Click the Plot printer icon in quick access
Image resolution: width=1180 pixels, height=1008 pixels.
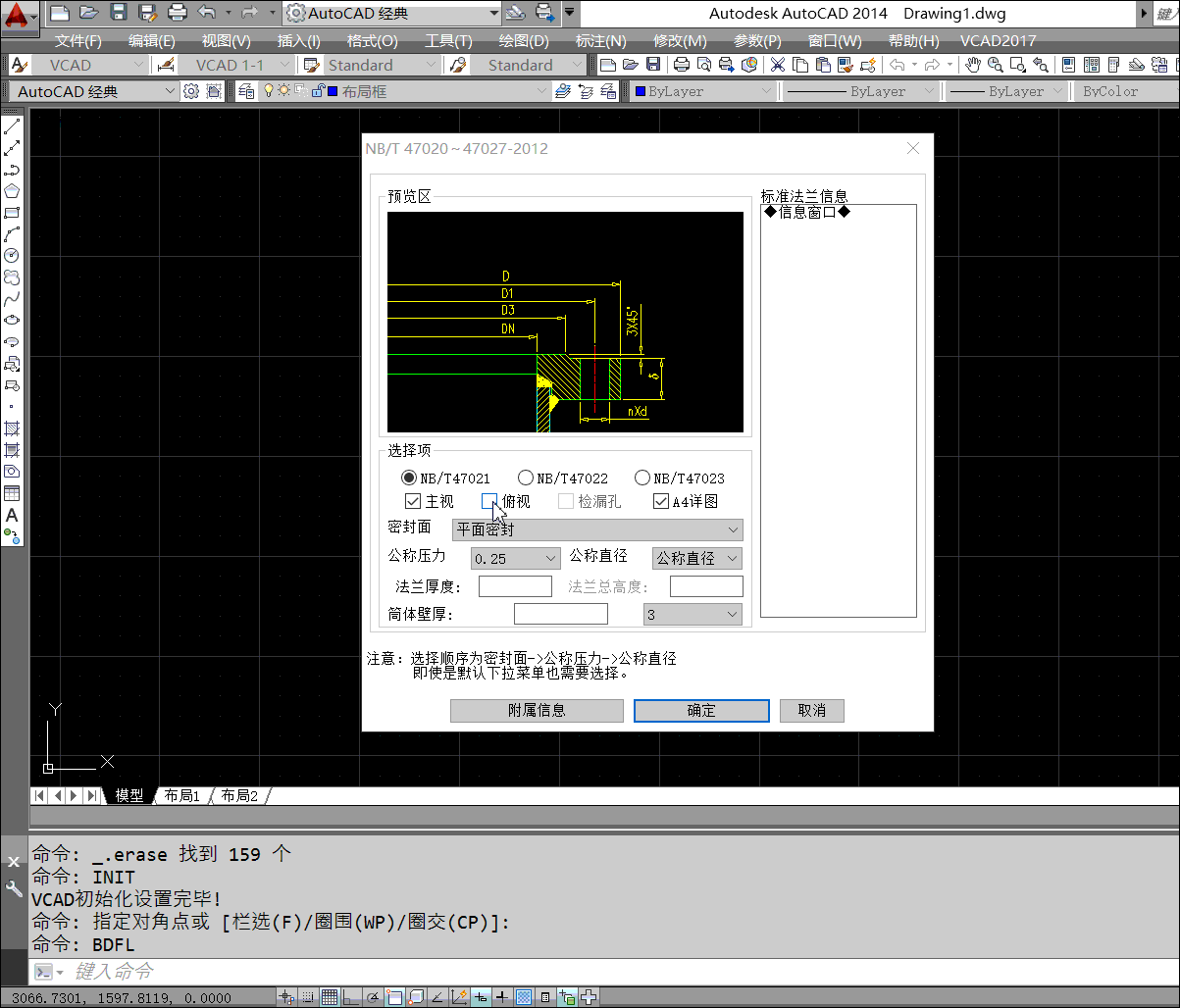tap(178, 14)
